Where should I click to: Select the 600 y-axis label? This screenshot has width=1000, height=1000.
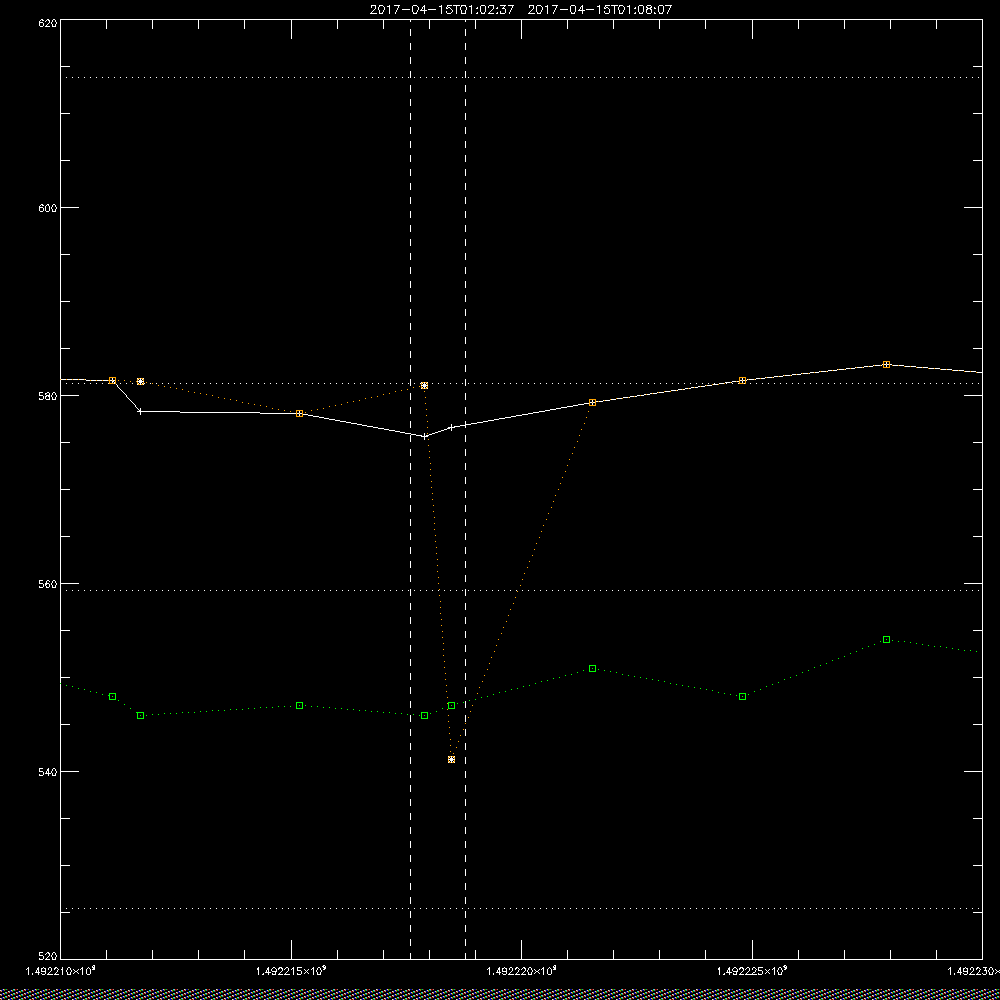(x=48, y=207)
